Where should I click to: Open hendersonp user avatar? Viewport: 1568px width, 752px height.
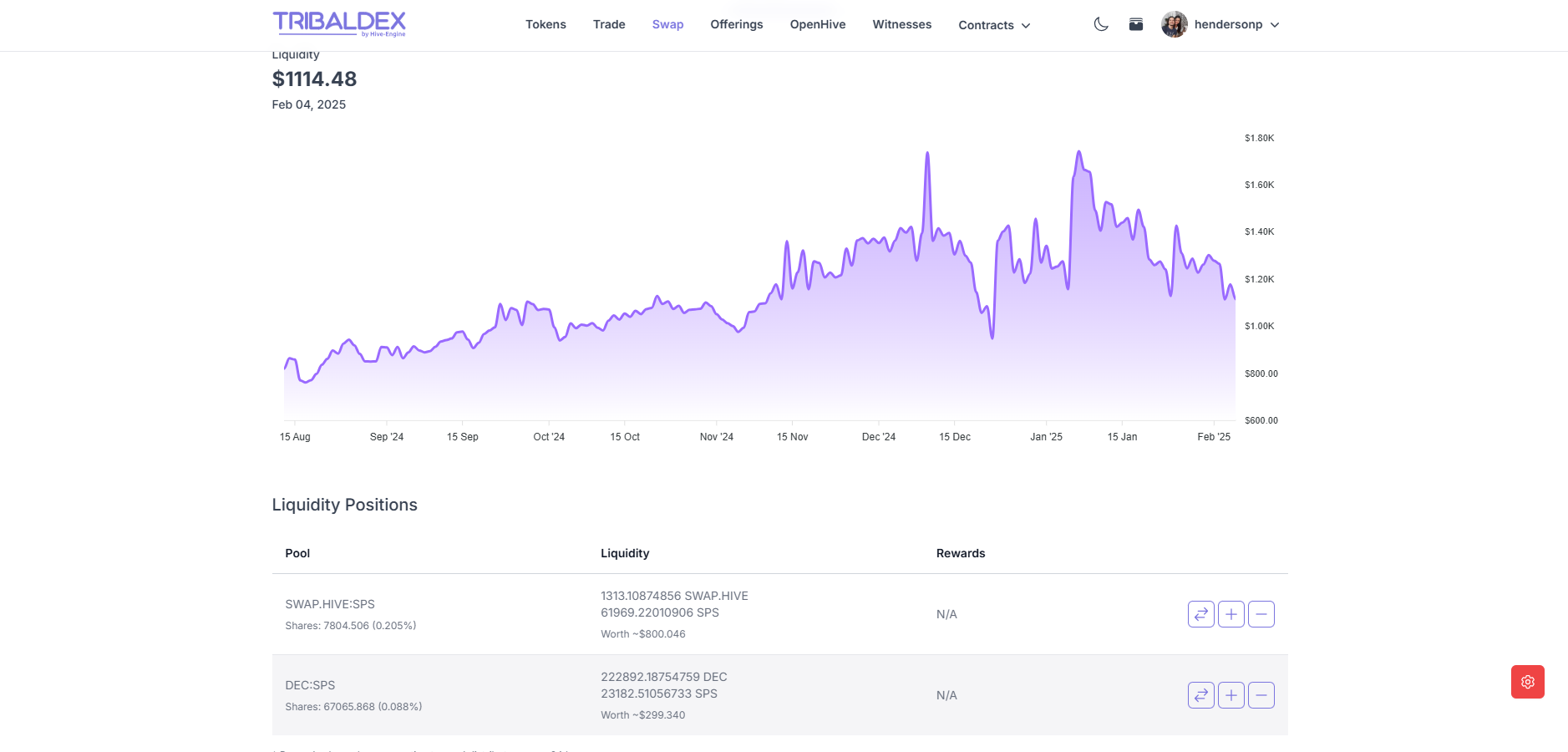click(x=1175, y=24)
